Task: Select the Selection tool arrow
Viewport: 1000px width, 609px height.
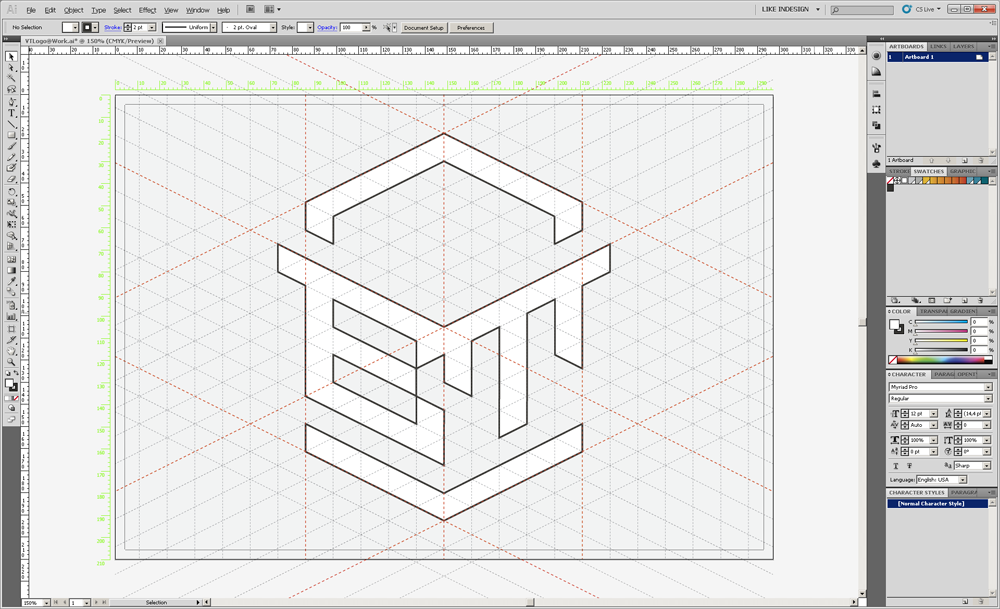Action: pyautogui.click(x=11, y=57)
